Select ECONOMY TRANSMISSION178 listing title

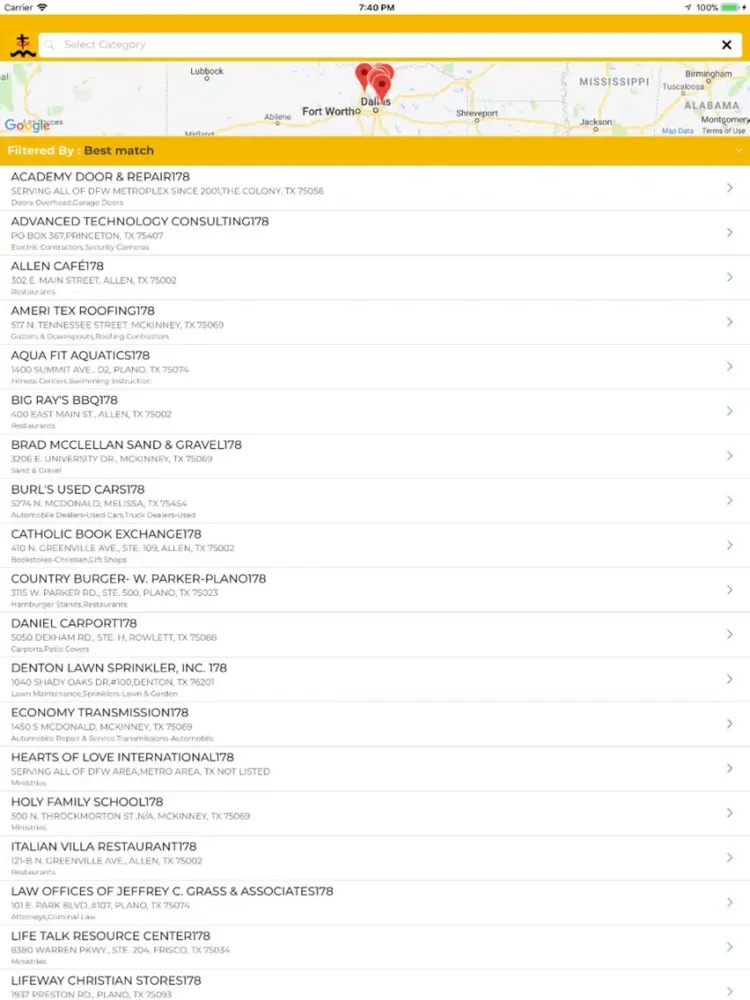[x=99, y=712]
